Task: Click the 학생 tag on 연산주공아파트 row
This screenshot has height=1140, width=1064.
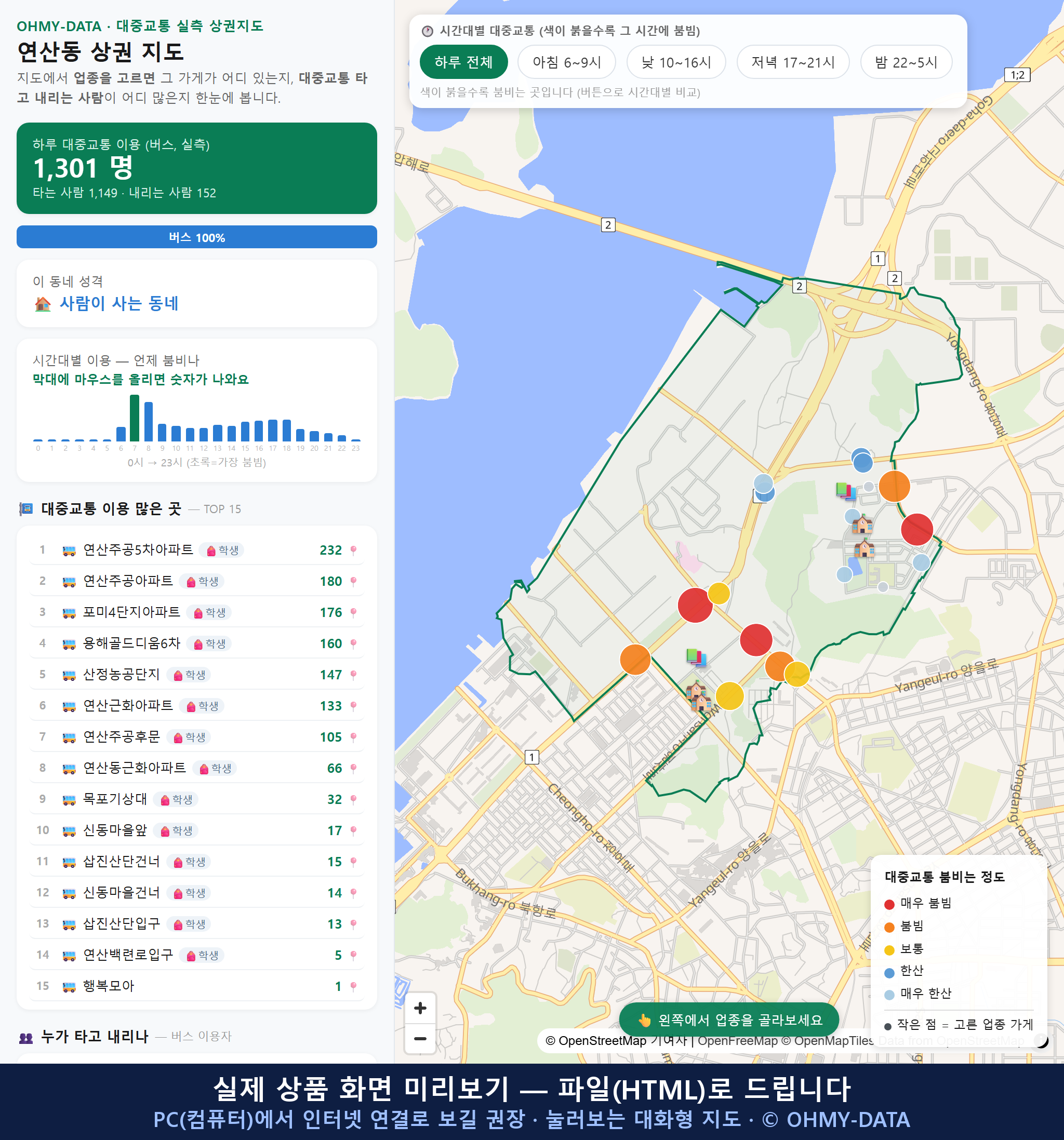Action: coord(202,582)
